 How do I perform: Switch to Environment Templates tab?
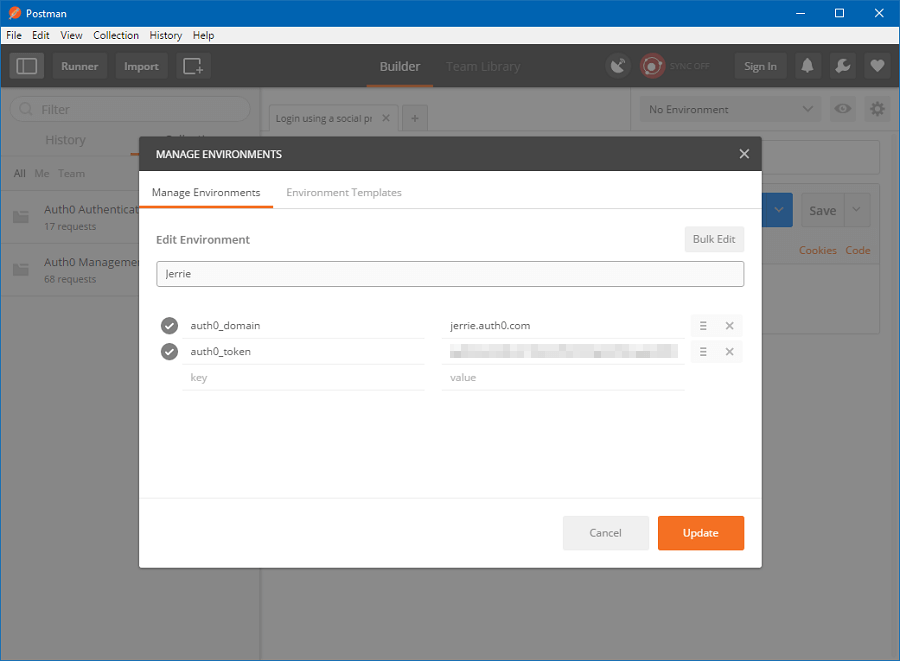point(344,192)
